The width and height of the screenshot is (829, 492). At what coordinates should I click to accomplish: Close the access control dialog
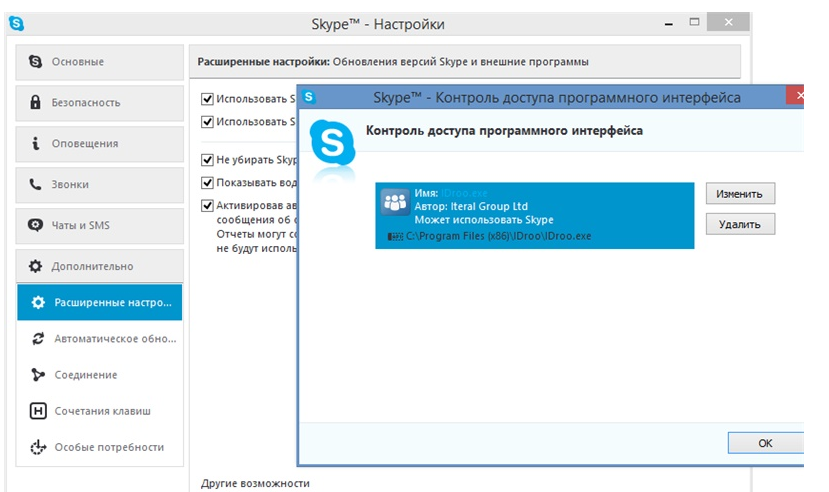[x=797, y=96]
